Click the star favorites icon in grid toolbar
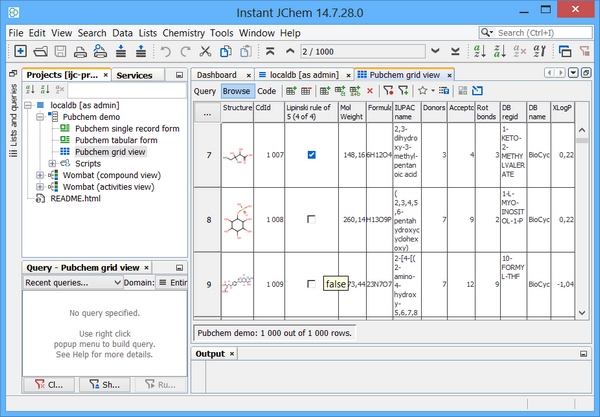This screenshot has width=600, height=417. coord(422,91)
